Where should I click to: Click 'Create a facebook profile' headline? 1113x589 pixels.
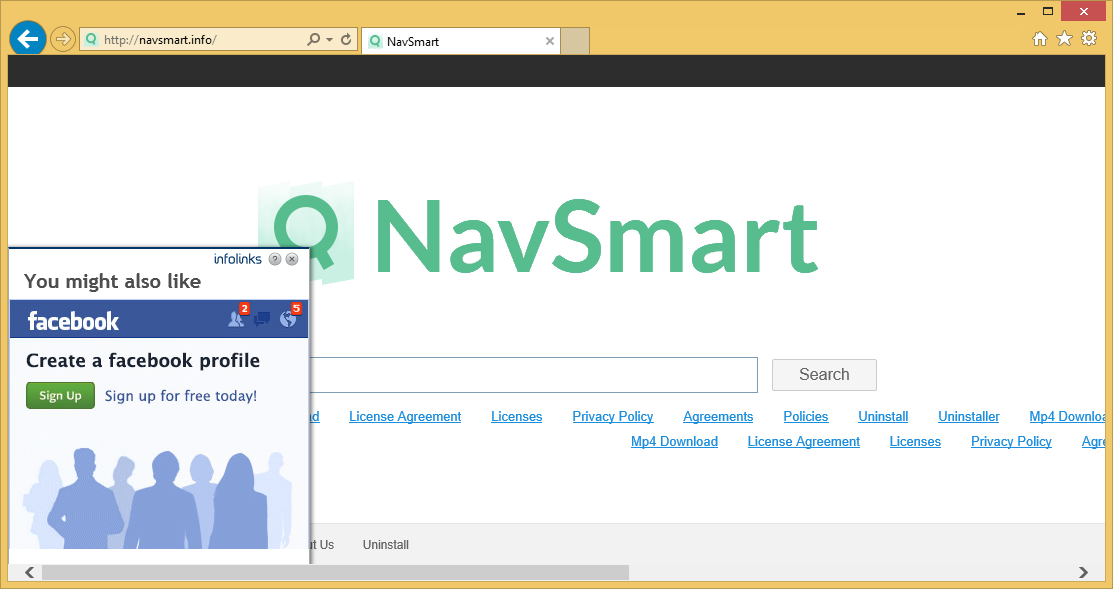point(143,360)
